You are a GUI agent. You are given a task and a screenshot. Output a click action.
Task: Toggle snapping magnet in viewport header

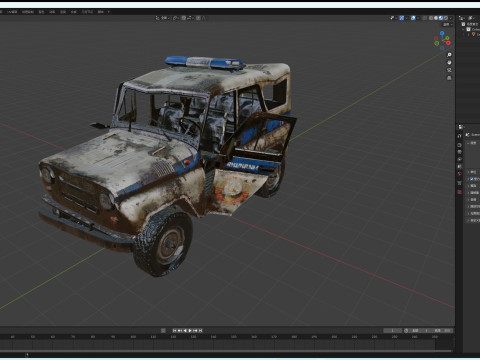[x=183, y=18]
